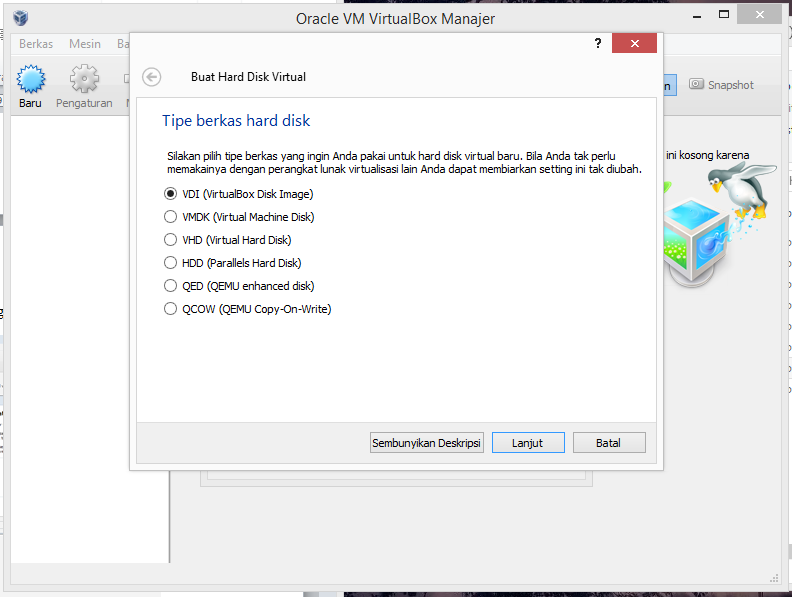Select VDI (VirtualBox Disk Image) option
Screen dimensions: 792x597
238,194
